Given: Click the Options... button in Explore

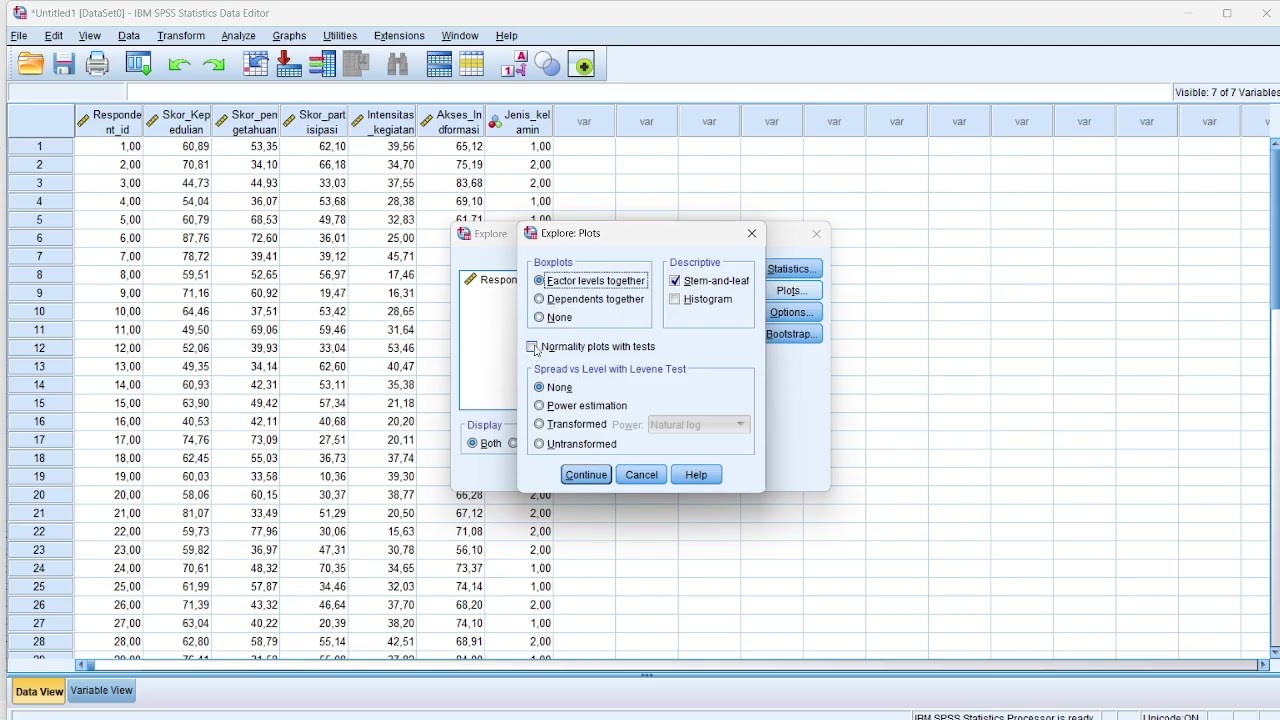Looking at the screenshot, I should tap(793, 313).
